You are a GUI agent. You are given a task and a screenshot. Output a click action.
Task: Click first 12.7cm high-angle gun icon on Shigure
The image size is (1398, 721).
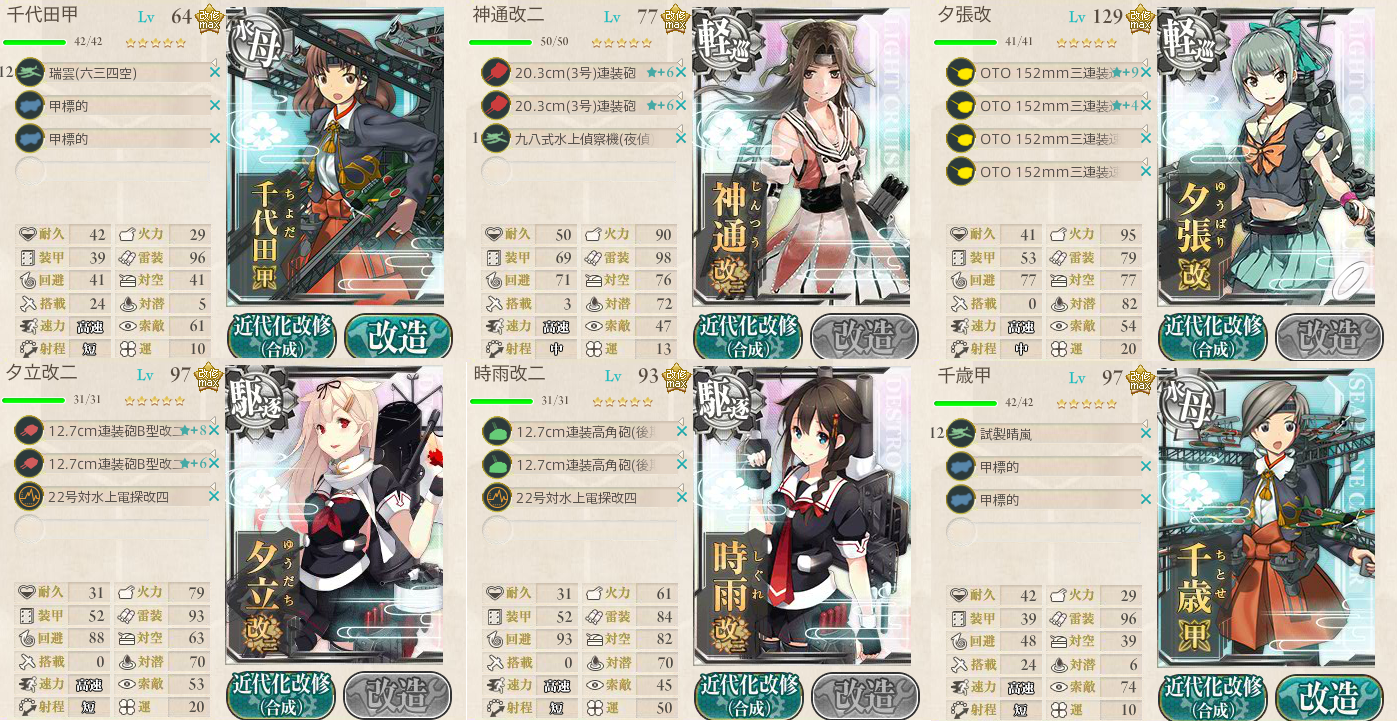(496, 432)
